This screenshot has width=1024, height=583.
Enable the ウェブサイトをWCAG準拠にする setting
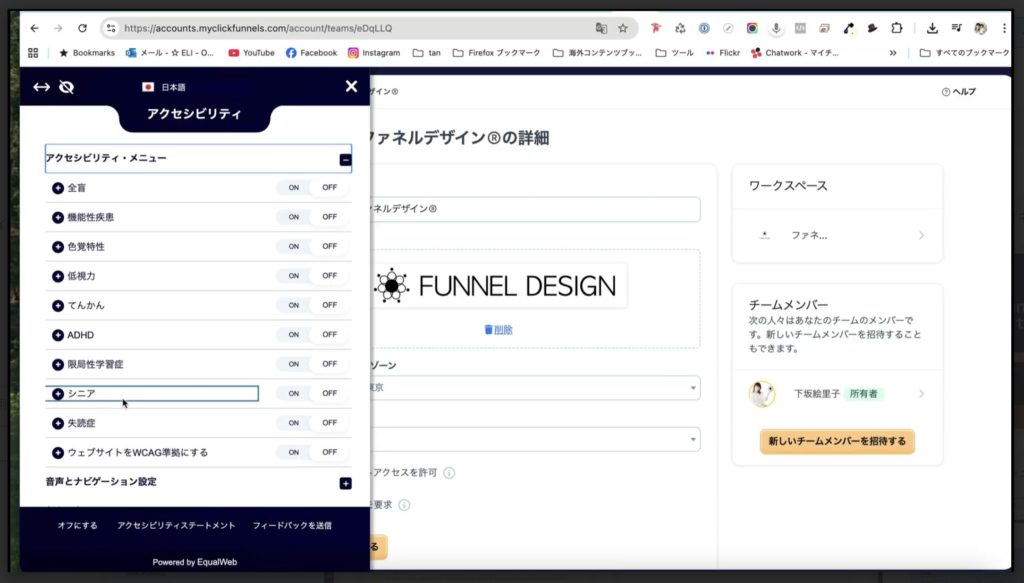click(x=293, y=452)
